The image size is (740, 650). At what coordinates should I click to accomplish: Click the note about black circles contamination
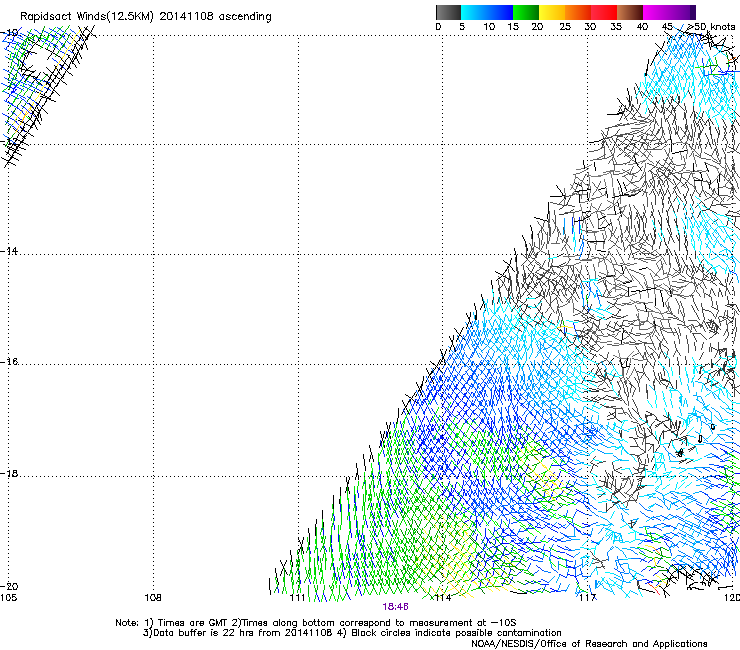coord(450,633)
